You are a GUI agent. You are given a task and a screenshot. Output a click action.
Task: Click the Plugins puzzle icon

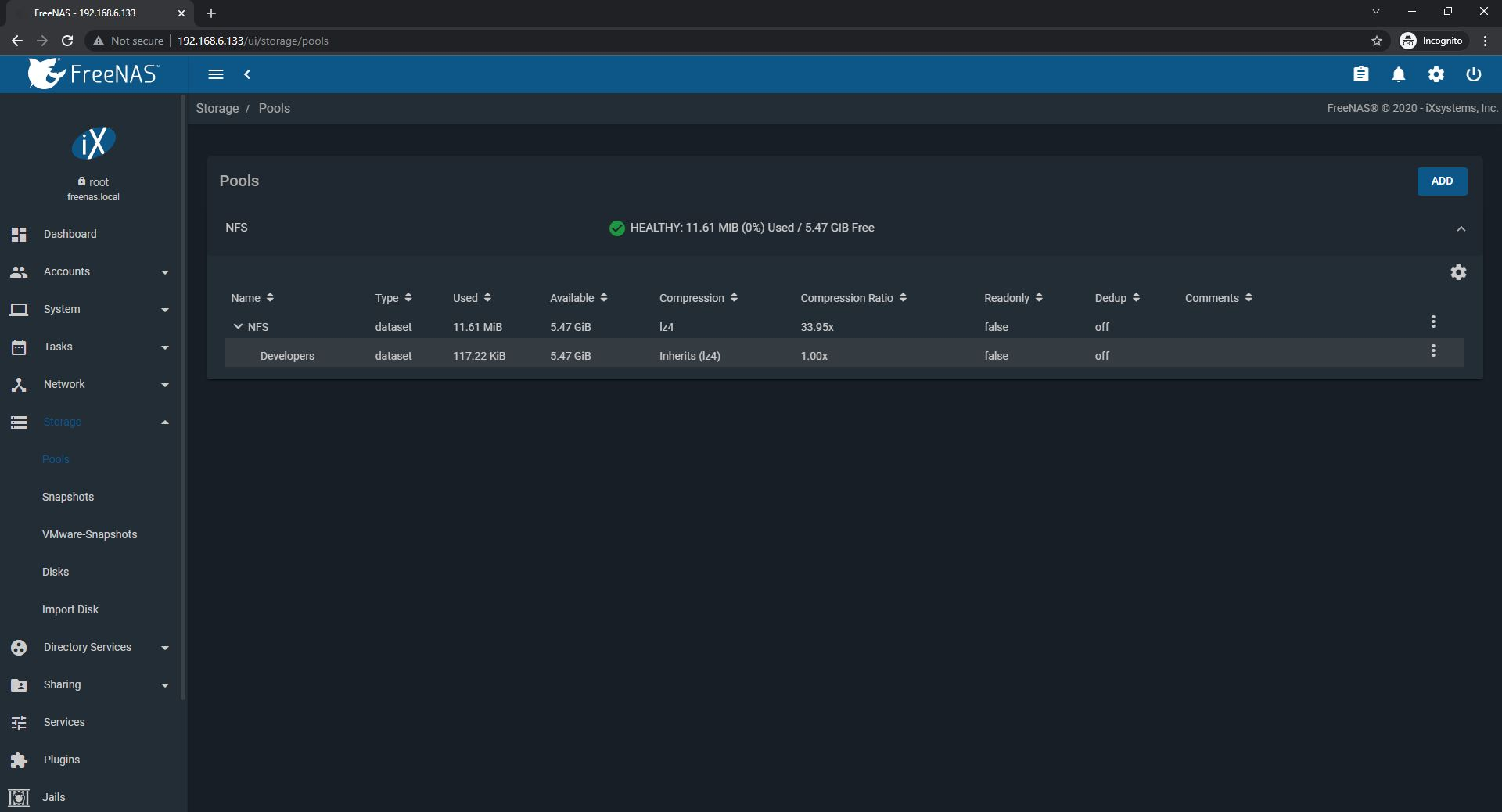point(19,760)
